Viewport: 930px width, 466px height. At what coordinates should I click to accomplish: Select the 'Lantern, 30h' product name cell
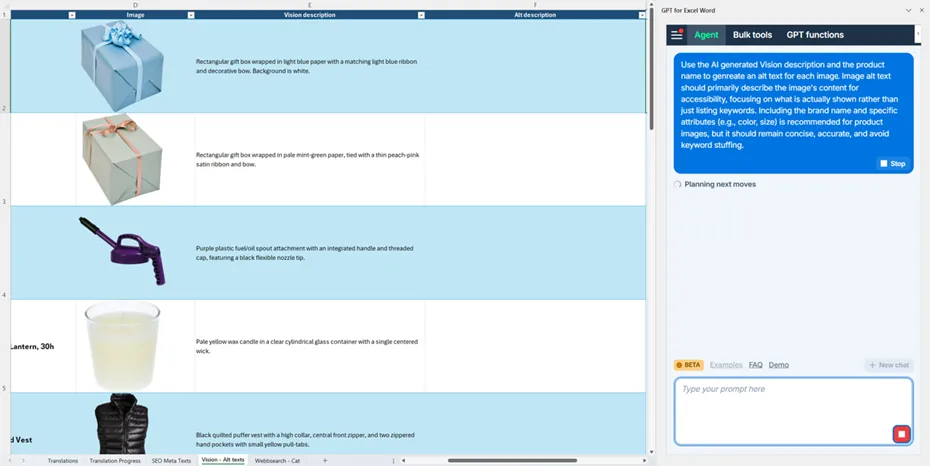coord(43,346)
